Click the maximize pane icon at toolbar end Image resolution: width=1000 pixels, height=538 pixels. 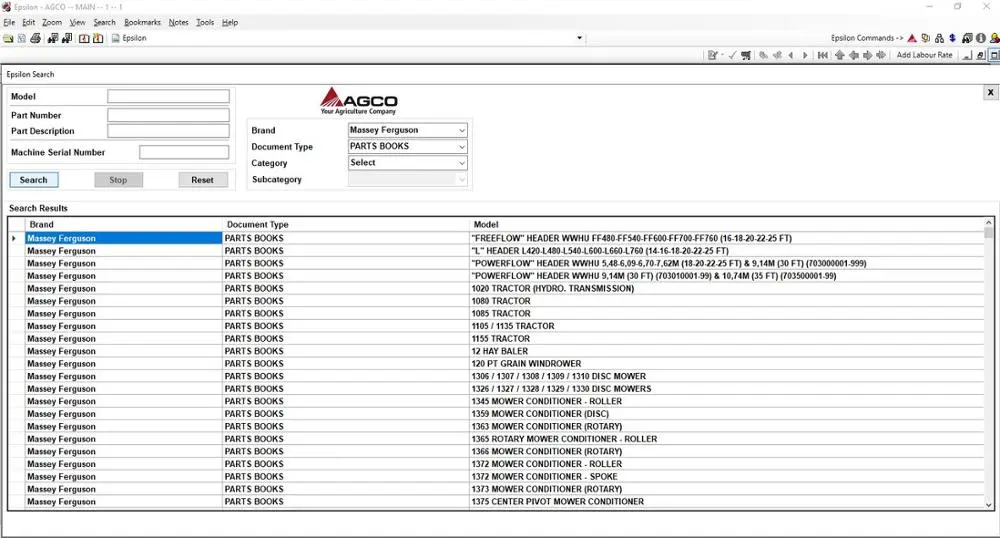(x=994, y=55)
